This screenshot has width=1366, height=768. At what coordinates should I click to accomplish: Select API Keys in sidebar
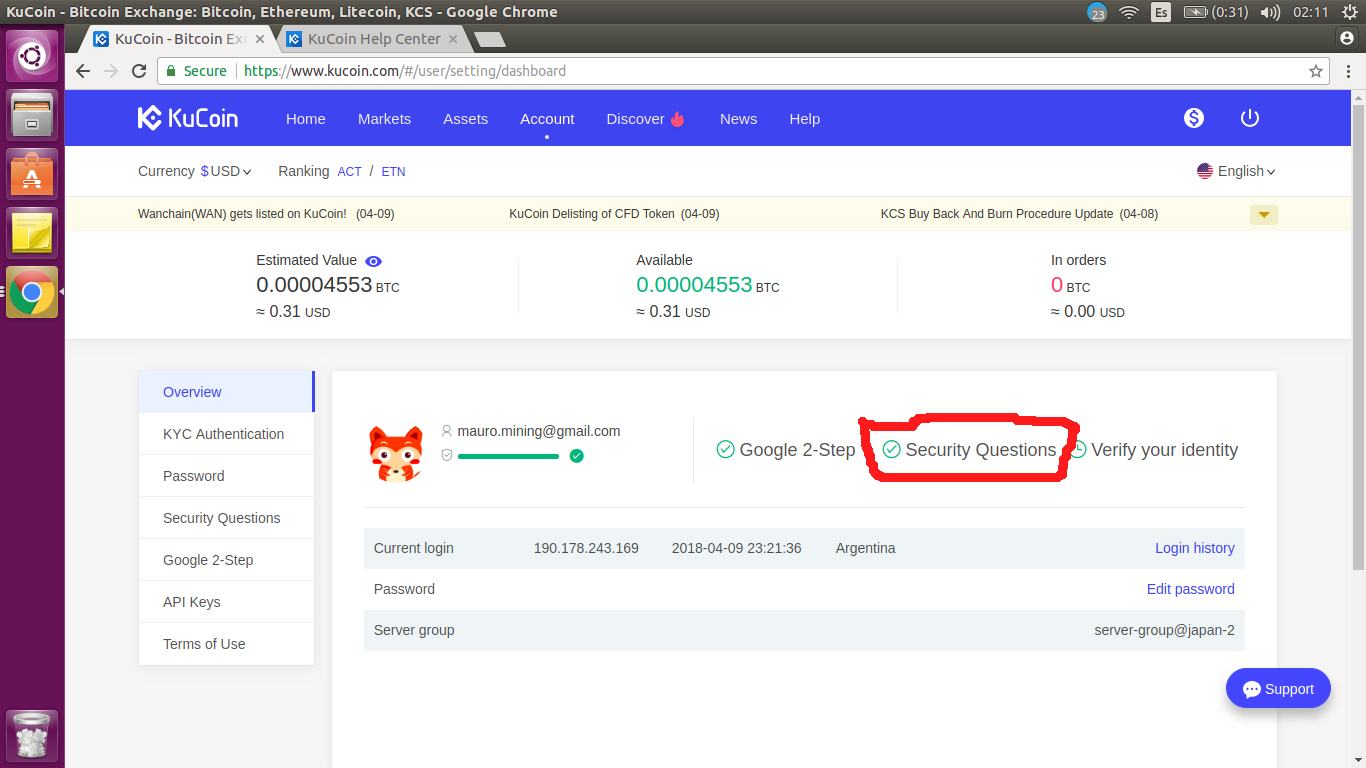pyautogui.click(x=226, y=602)
